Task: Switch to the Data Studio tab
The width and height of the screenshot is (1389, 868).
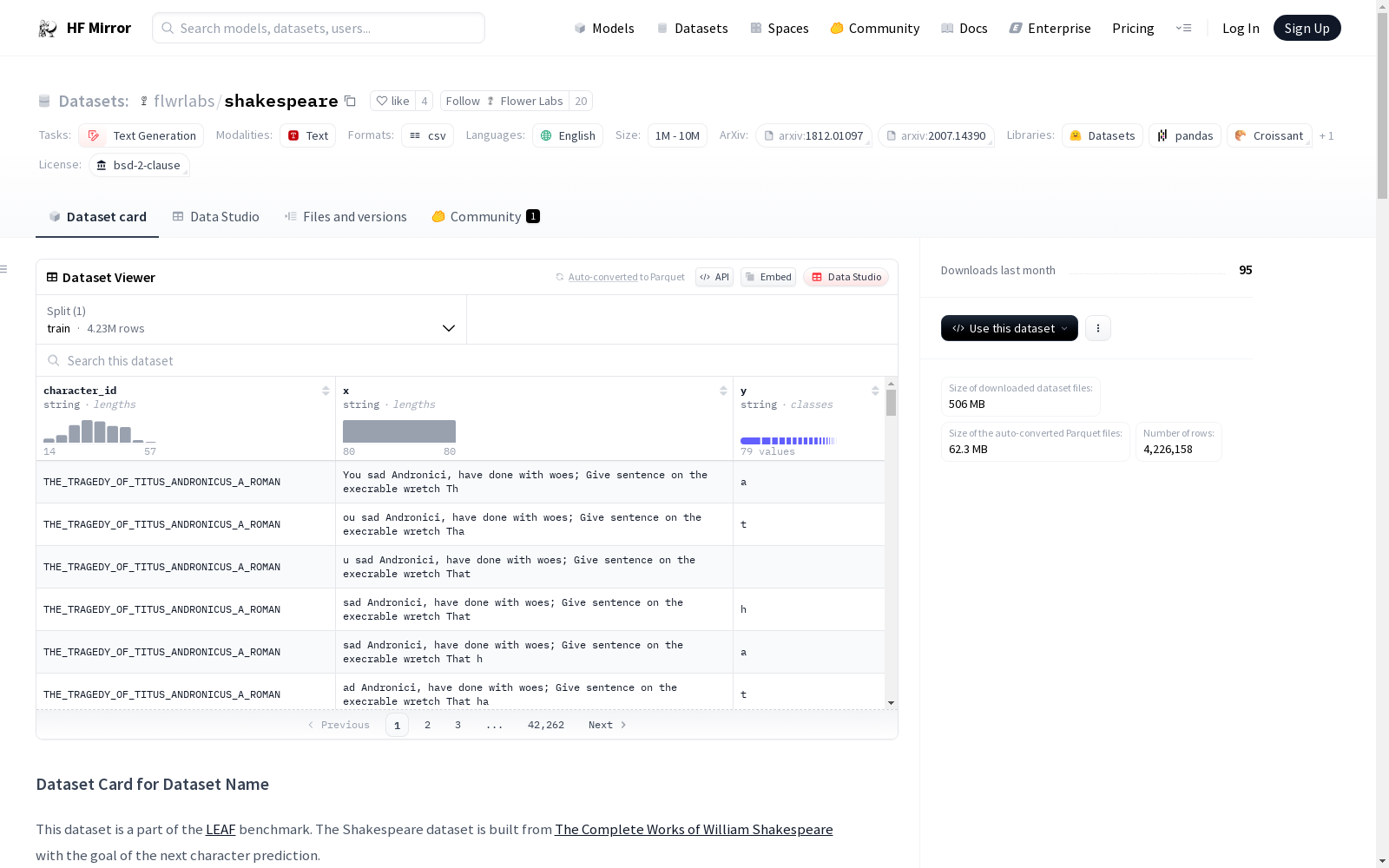Action: click(x=215, y=217)
